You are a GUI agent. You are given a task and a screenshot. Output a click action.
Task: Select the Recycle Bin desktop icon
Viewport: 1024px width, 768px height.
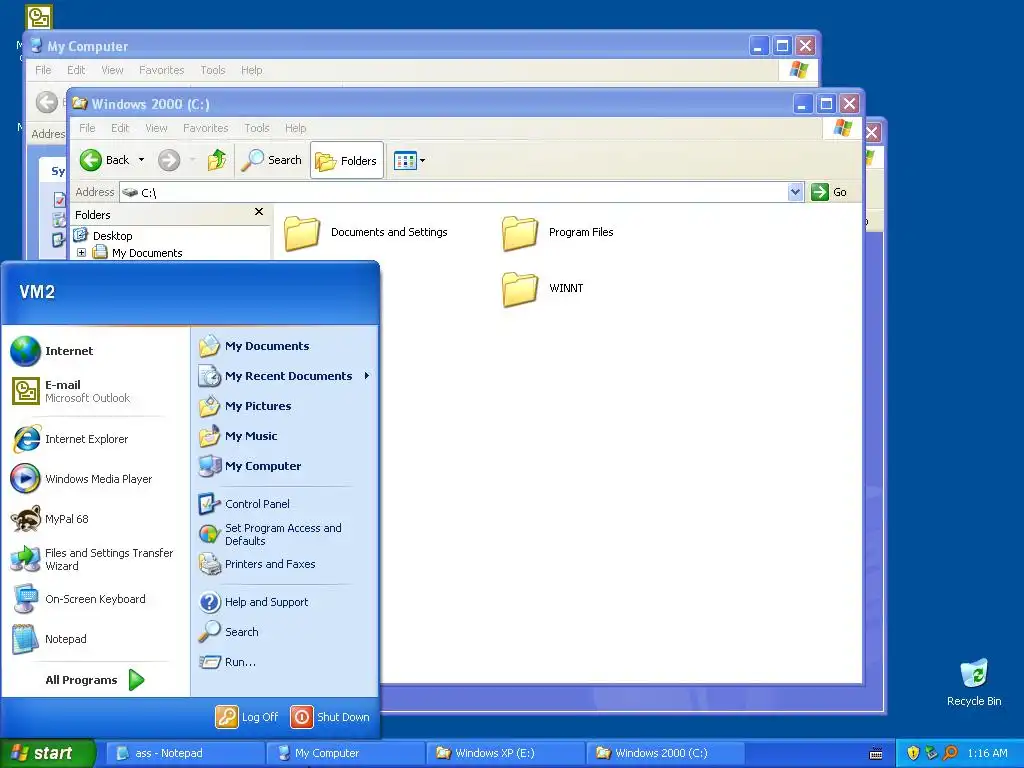pos(974,682)
